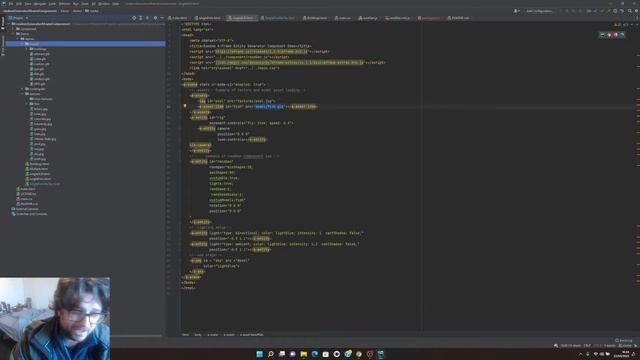Click the editor error stripe scrollbar on right edge

(638, 176)
